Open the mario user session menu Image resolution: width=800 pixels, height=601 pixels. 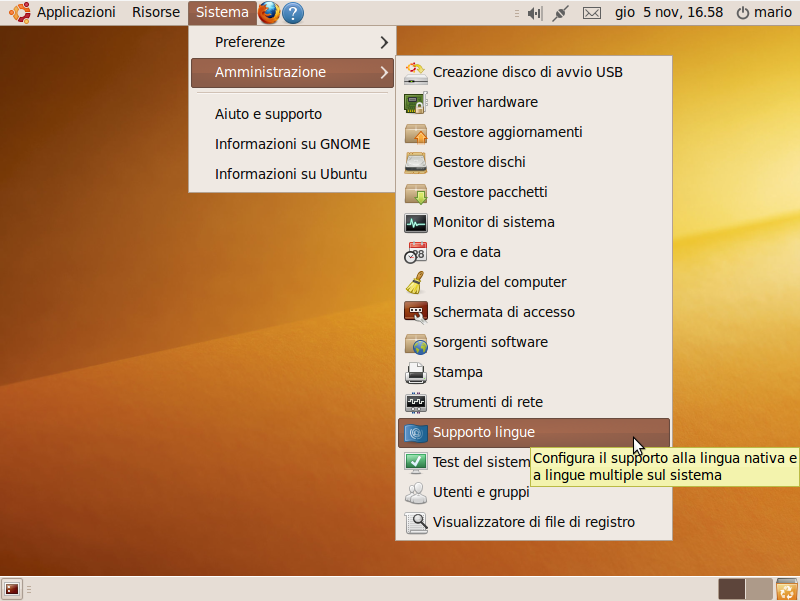click(763, 13)
